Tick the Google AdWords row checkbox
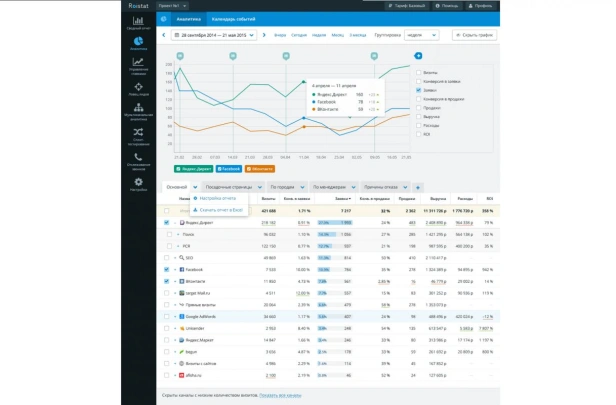 (x=167, y=317)
